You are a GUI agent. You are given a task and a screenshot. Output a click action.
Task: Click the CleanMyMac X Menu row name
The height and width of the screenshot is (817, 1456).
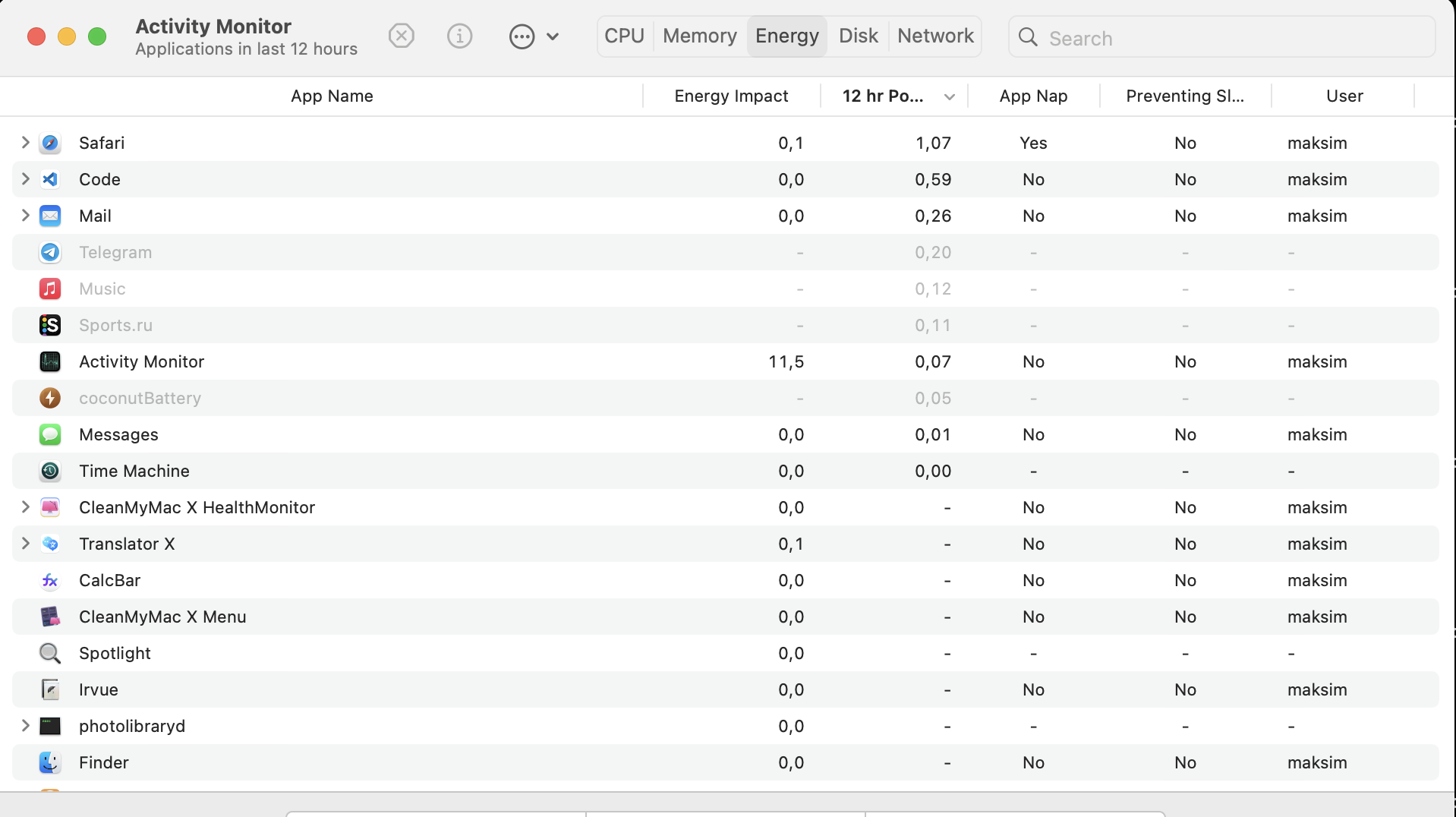click(162, 617)
